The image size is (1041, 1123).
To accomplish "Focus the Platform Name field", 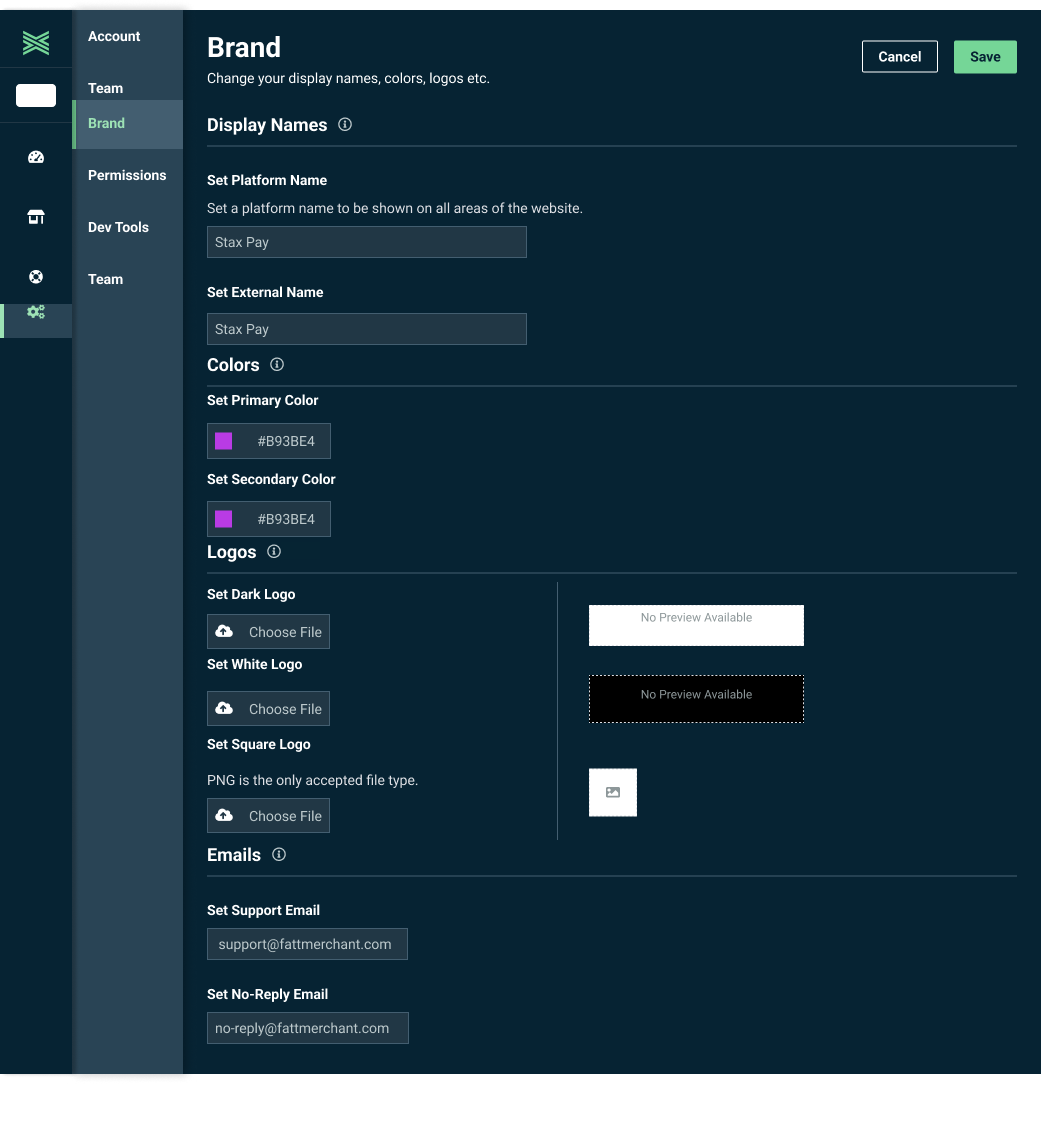I will point(367,242).
